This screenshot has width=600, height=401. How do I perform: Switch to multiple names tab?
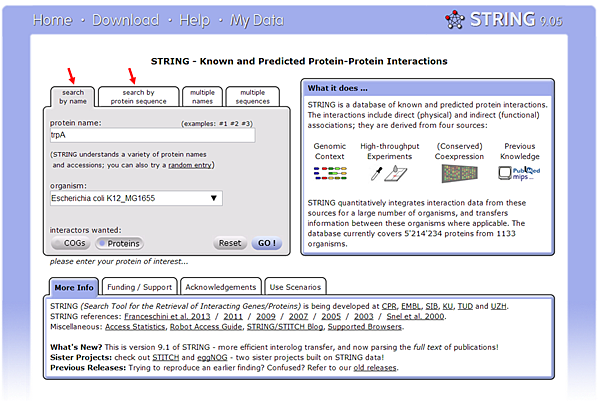click(202, 97)
